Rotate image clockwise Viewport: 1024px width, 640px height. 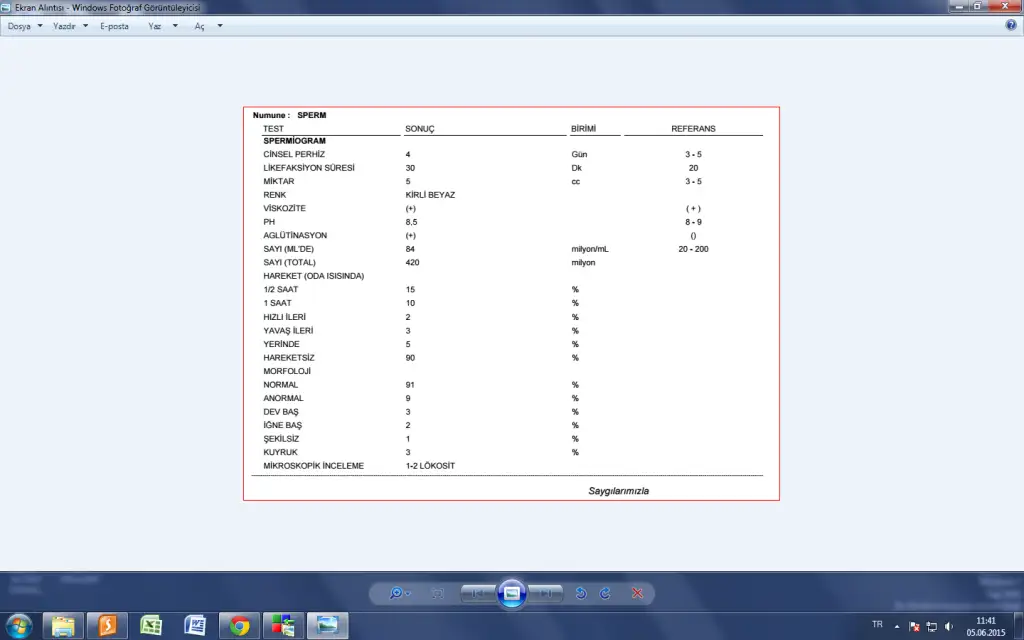click(x=604, y=593)
